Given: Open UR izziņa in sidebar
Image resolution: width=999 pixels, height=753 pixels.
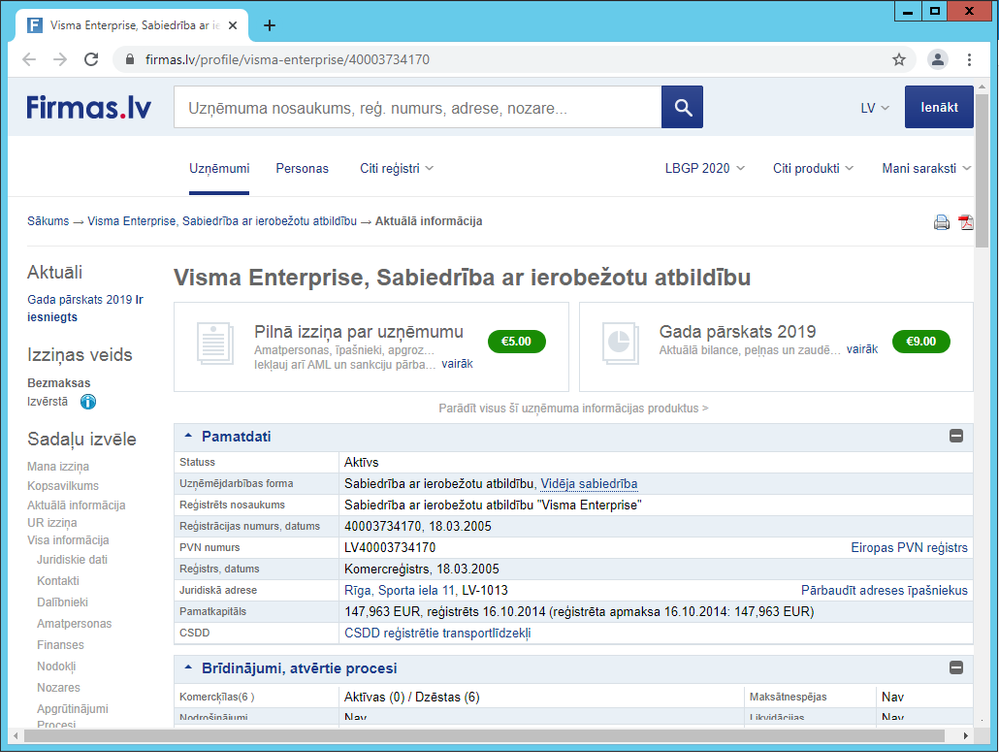Looking at the screenshot, I should click(52, 523).
